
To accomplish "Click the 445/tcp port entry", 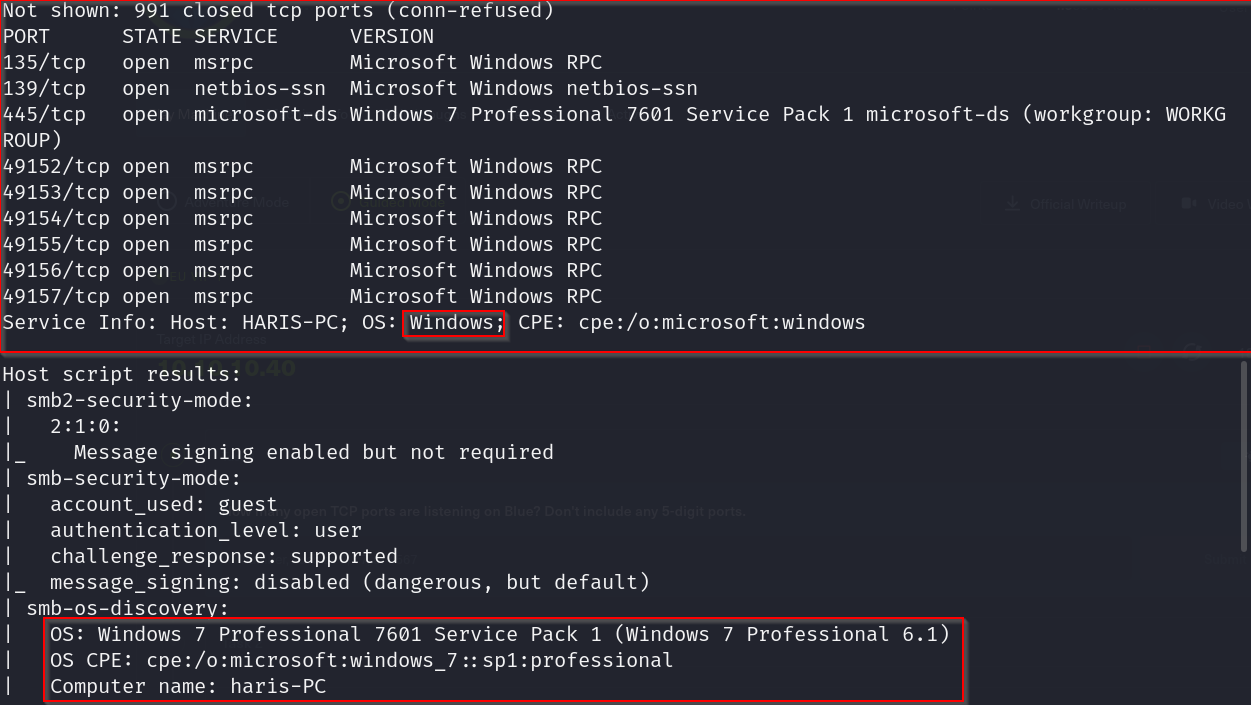I will (x=45, y=115).
